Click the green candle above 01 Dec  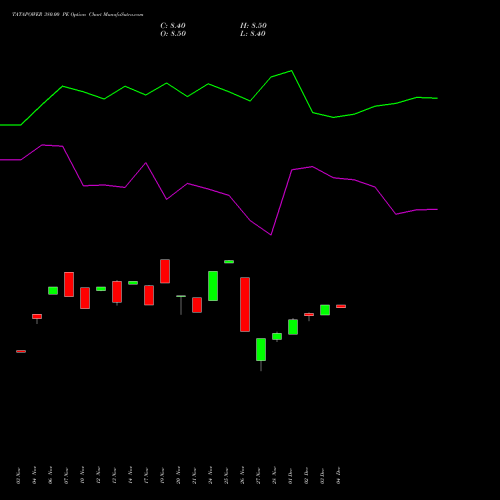click(x=293, y=327)
